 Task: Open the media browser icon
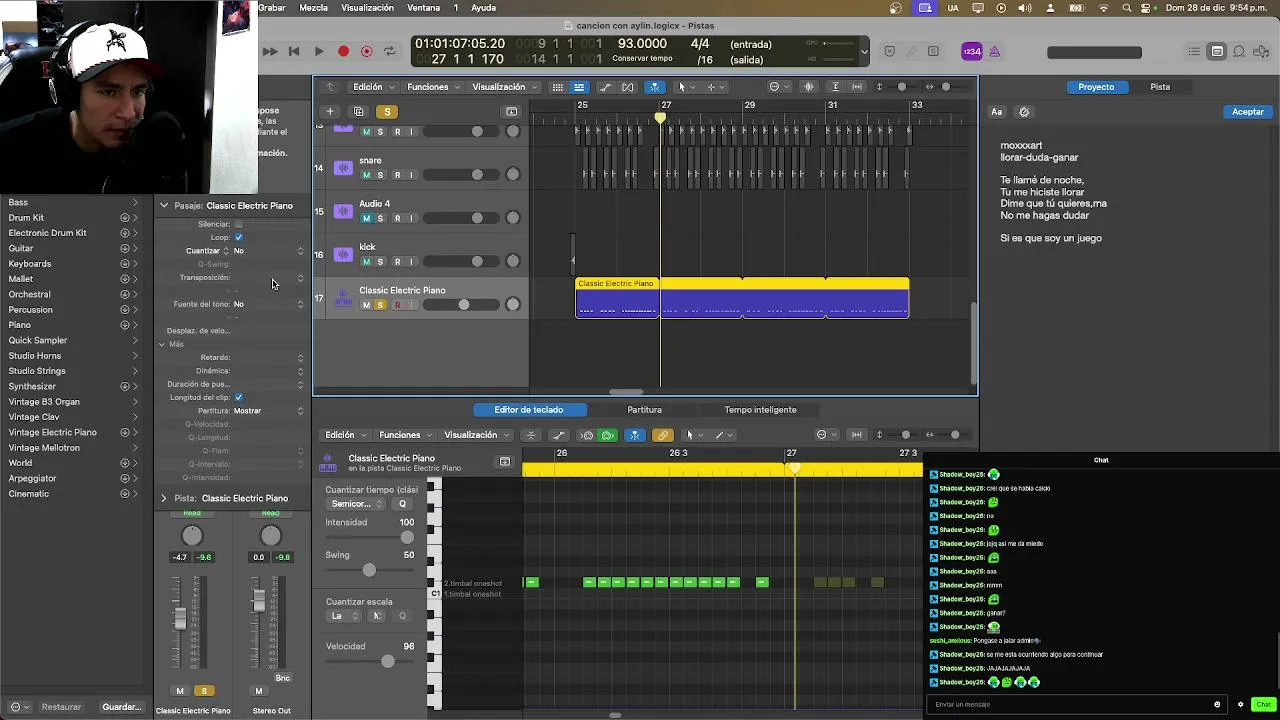tap(1261, 52)
